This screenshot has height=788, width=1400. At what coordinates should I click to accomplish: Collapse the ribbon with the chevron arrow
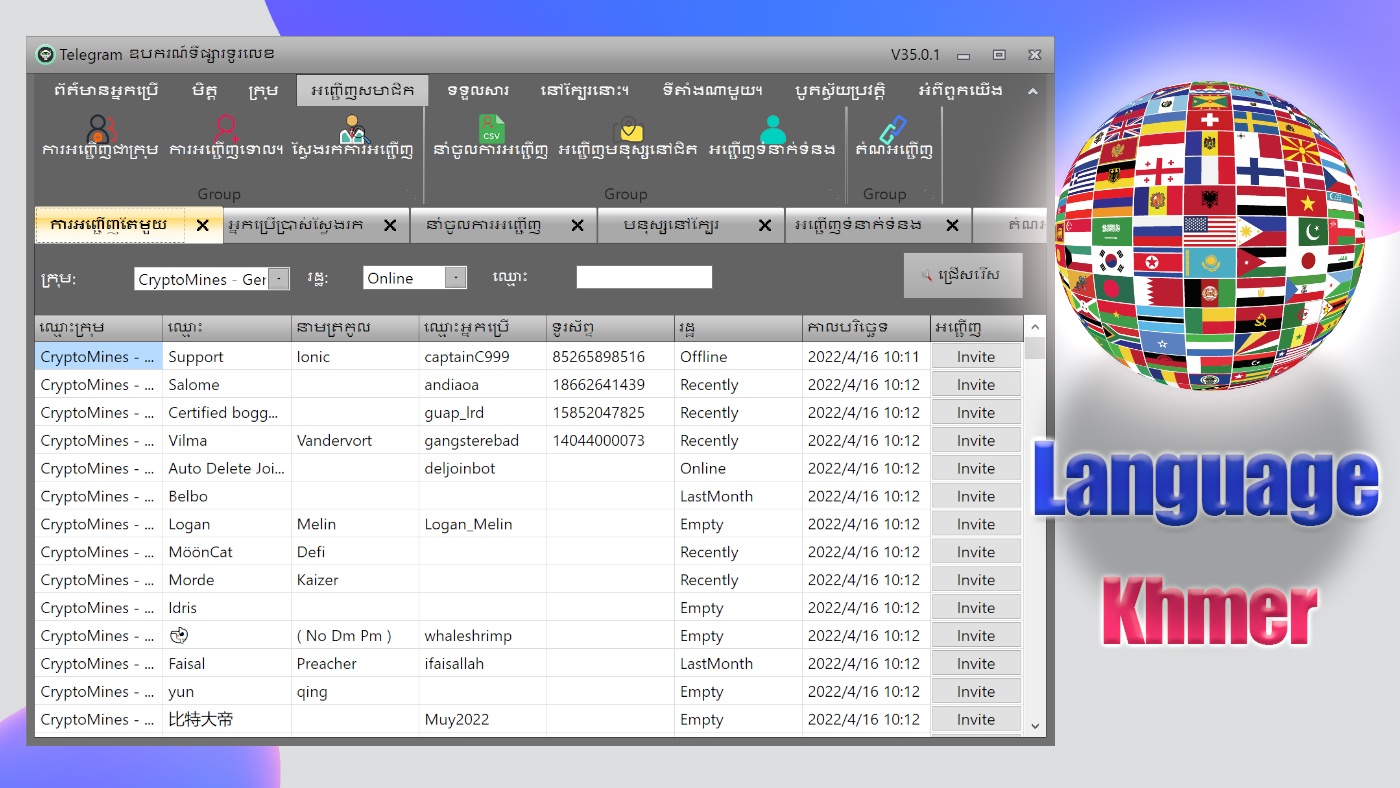coord(1033,90)
